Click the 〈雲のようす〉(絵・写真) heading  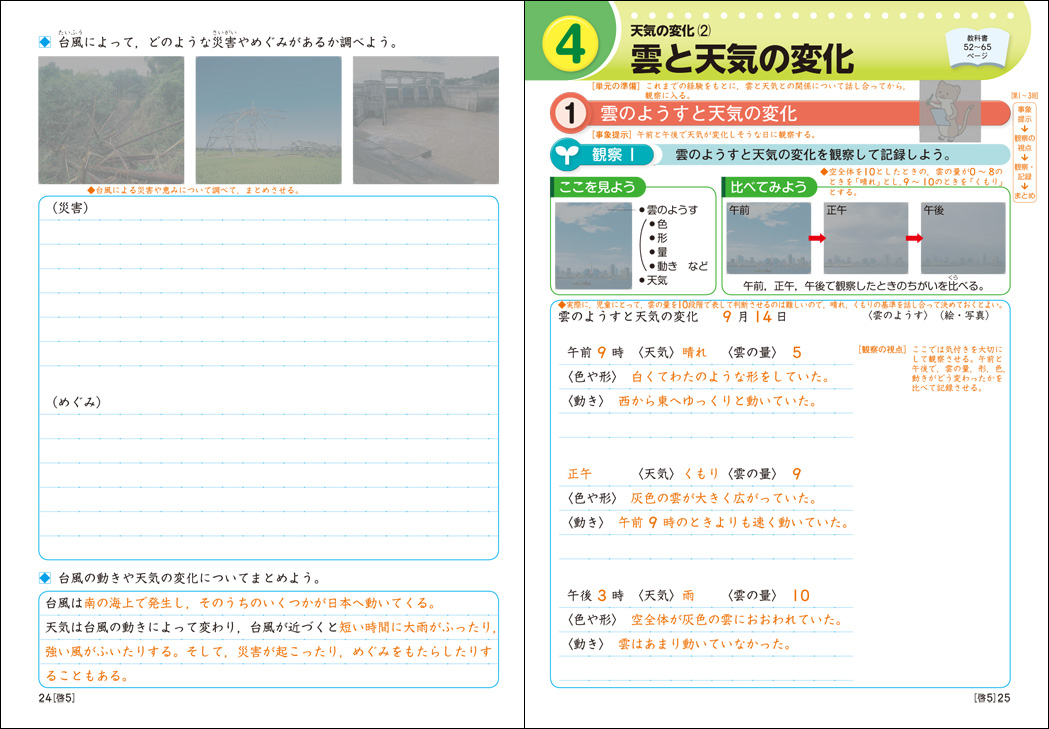[927, 315]
